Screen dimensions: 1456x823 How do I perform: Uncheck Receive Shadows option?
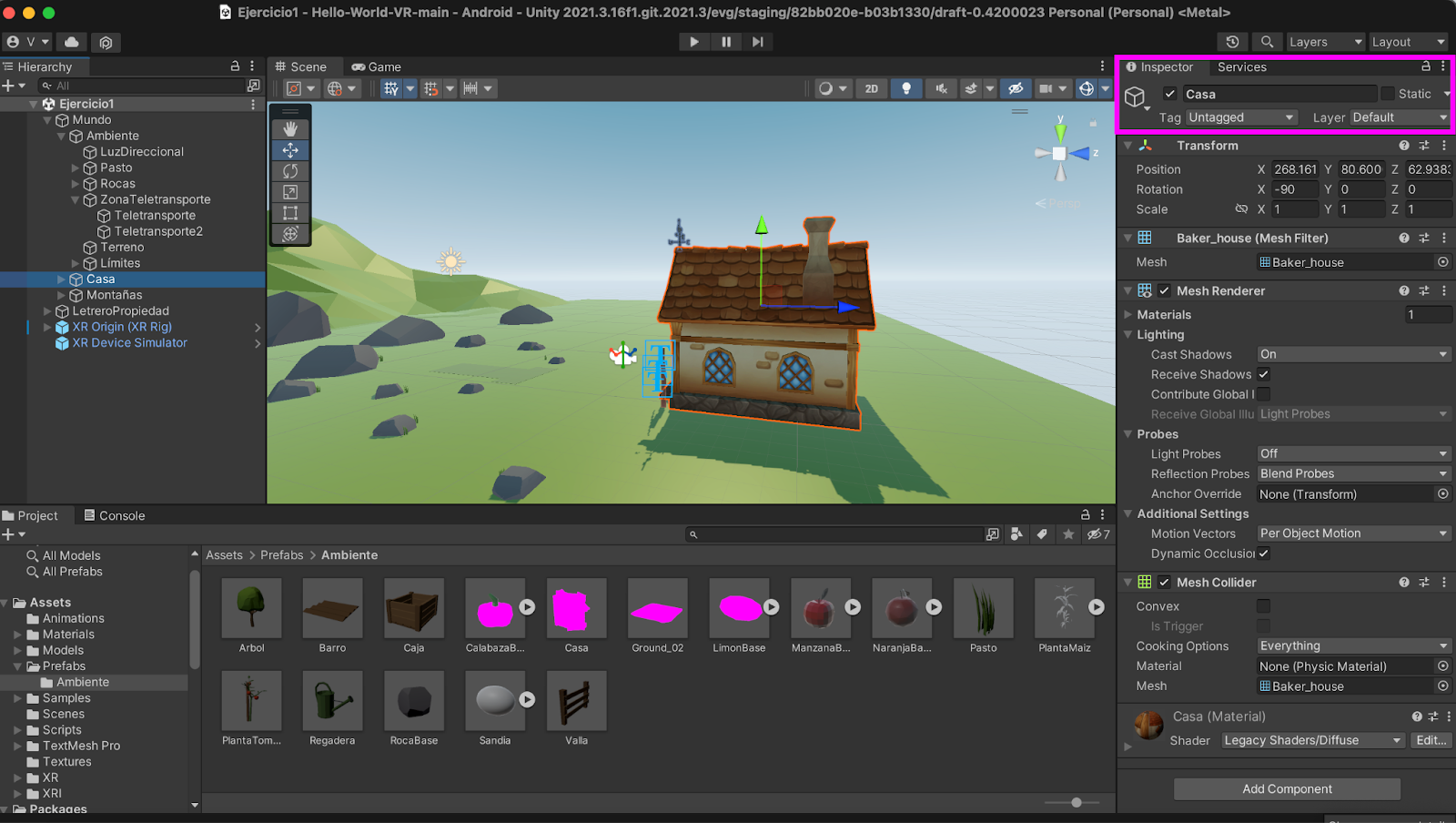point(1264,374)
